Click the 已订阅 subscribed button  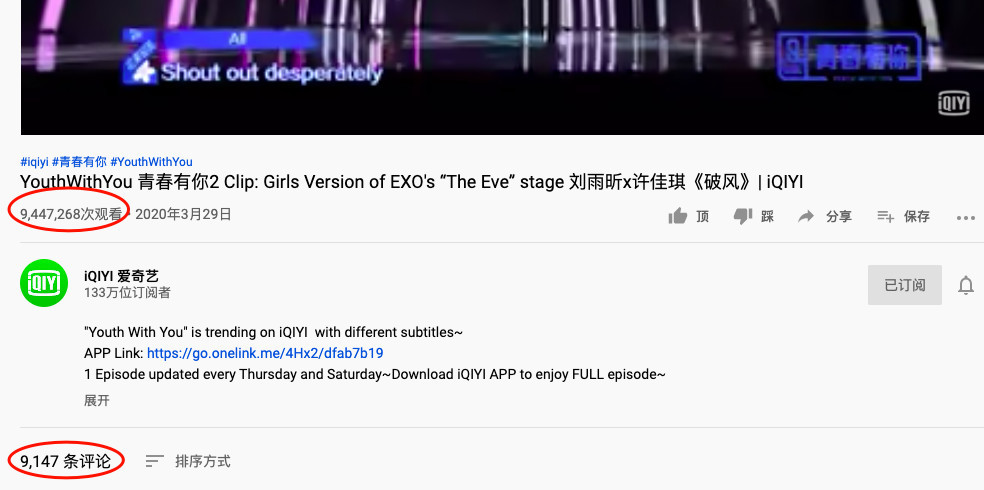[904, 285]
